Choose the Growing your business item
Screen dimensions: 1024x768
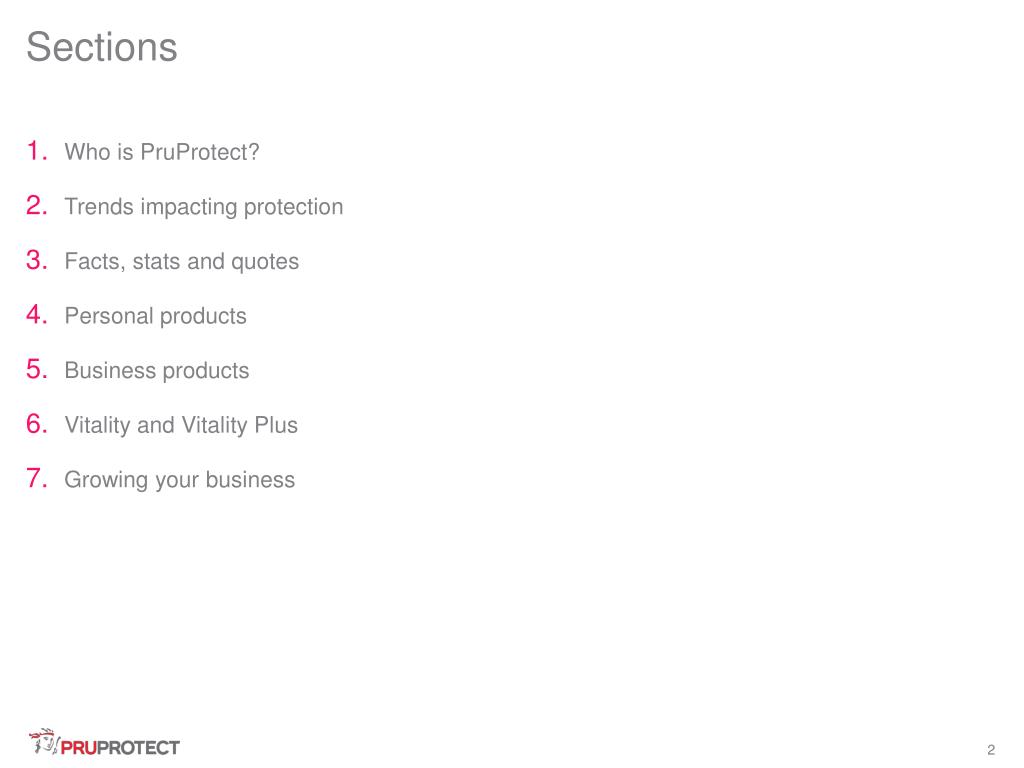point(180,480)
